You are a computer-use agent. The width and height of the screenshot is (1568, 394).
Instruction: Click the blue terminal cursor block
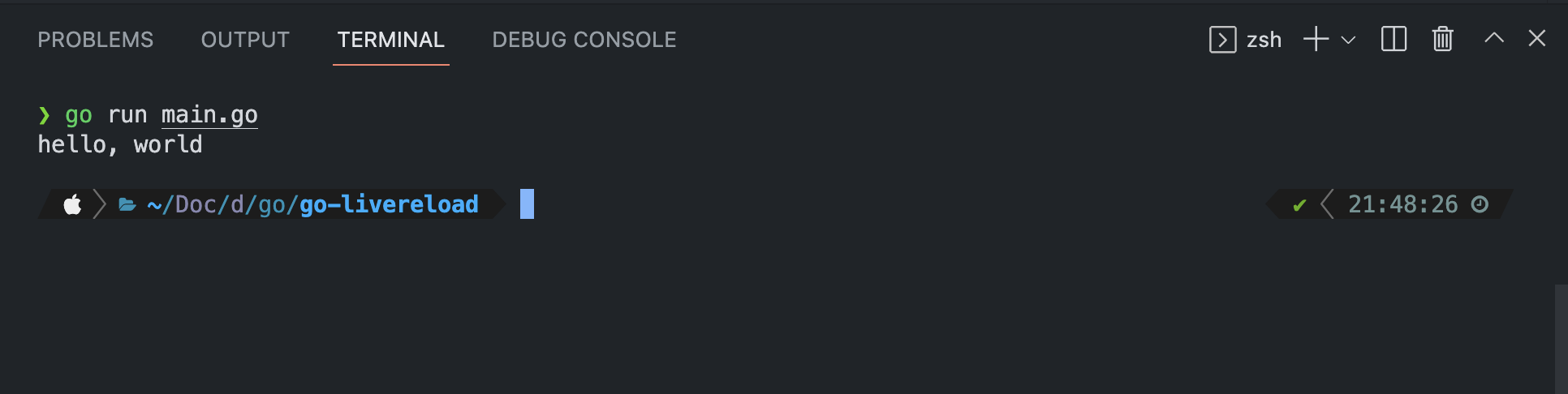click(x=527, y=204)
